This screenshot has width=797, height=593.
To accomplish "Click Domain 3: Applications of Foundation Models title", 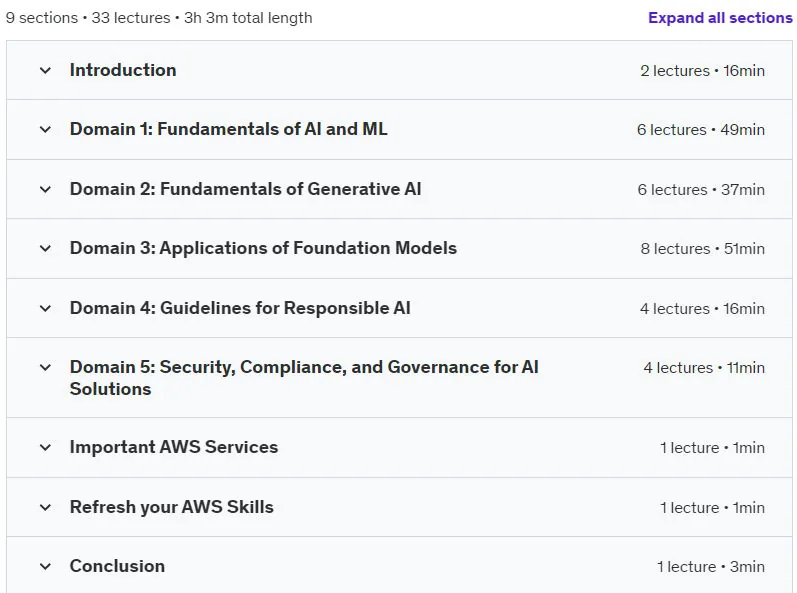I will click(x=263, y=248).
